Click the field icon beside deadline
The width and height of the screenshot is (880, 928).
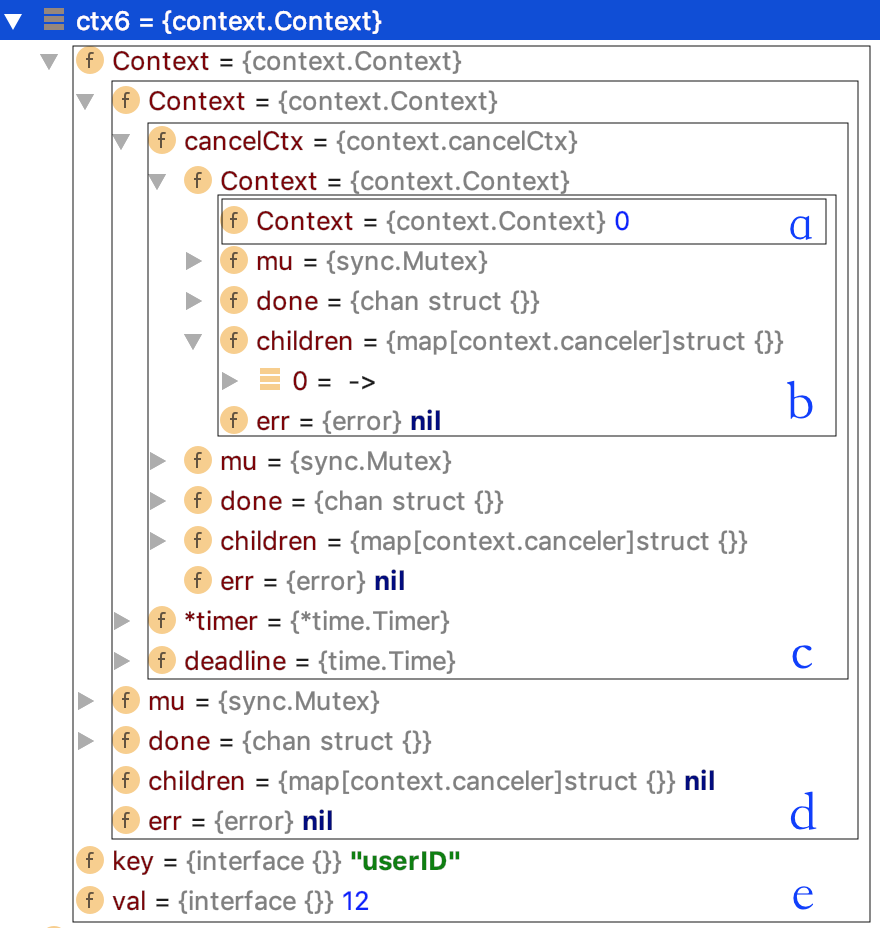point(161,661)
